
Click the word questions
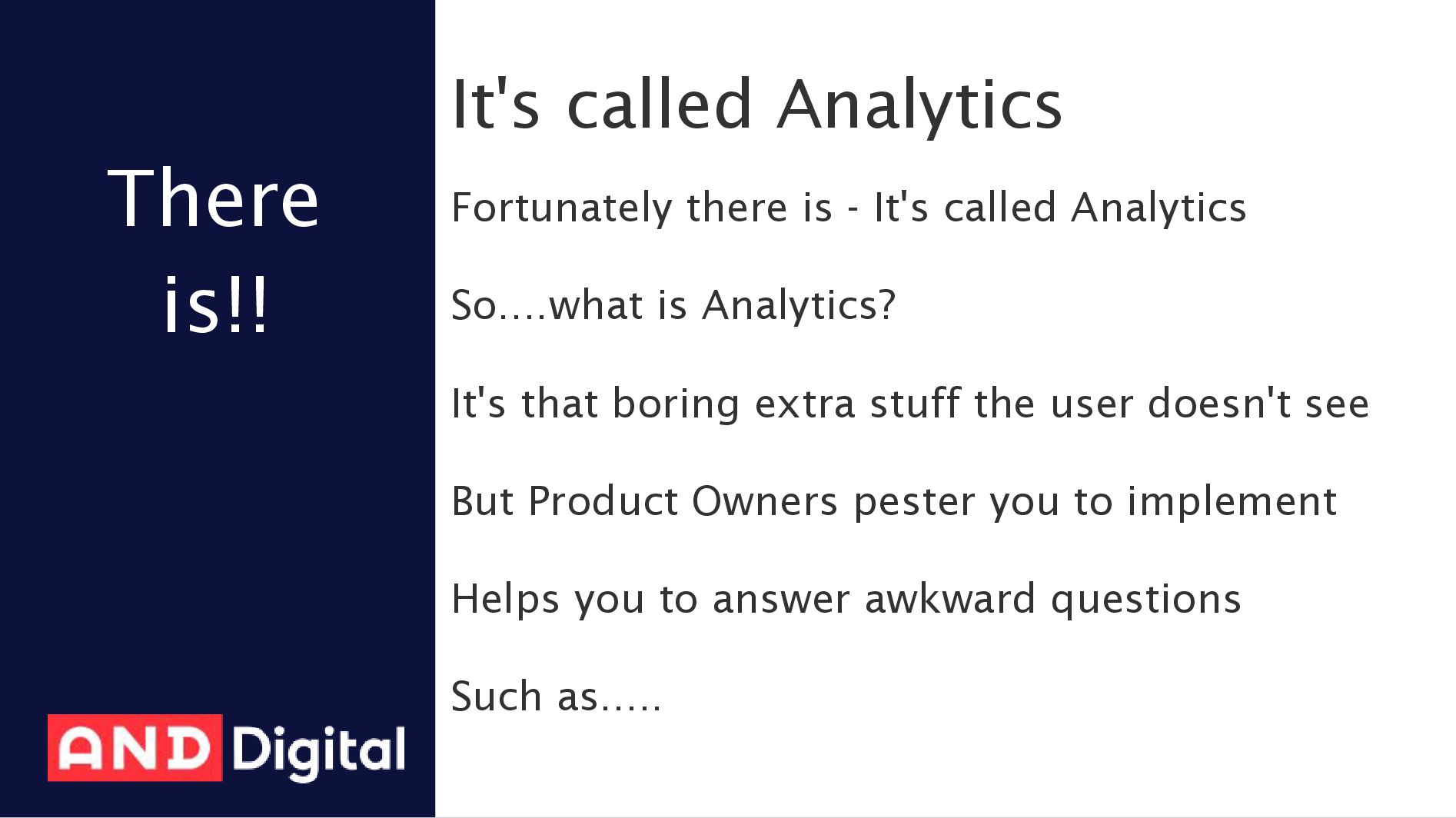1145,600
